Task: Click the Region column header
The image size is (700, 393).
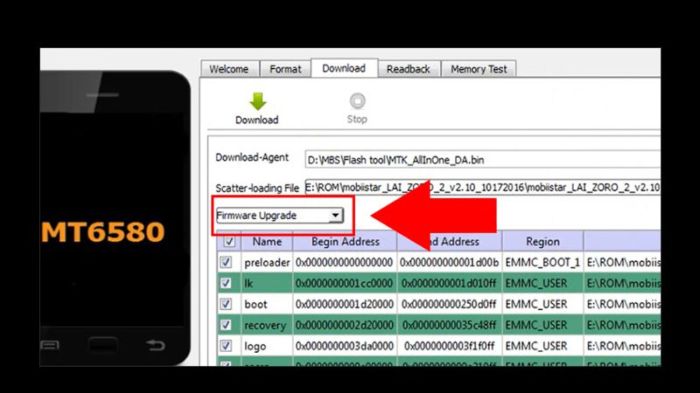Action: [542, 242]
